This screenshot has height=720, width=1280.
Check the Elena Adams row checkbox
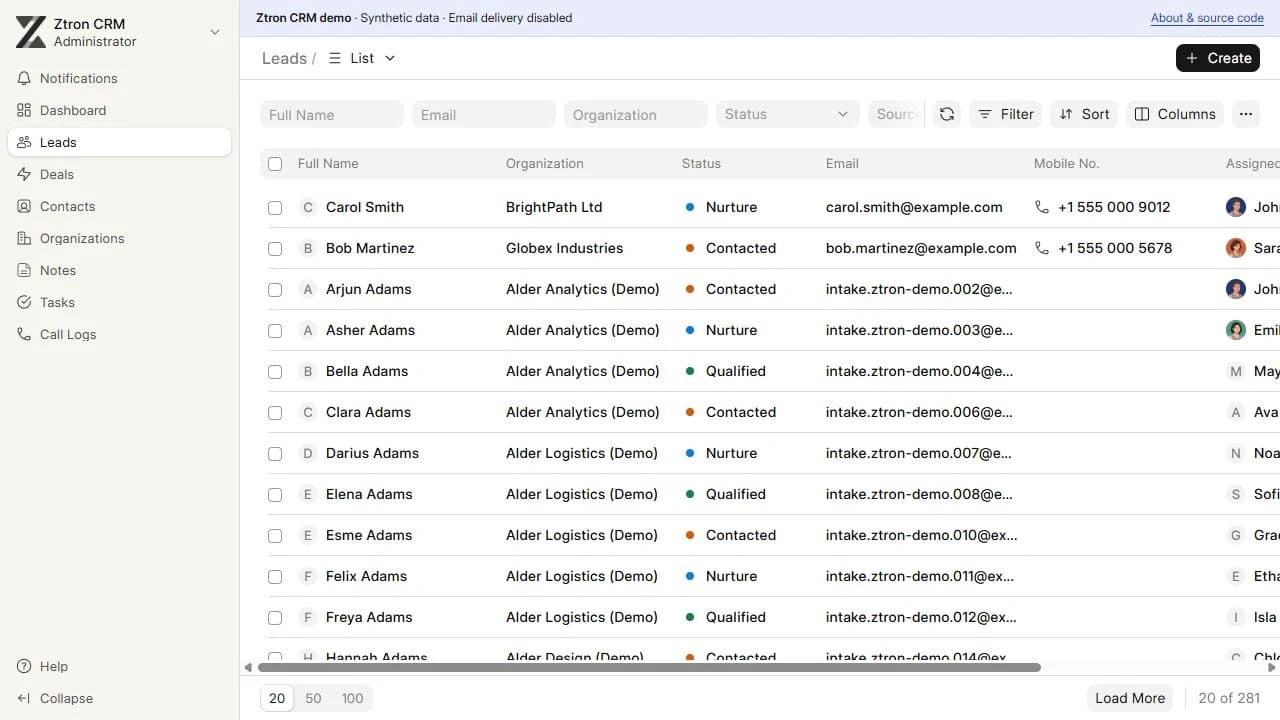[275, 495]
